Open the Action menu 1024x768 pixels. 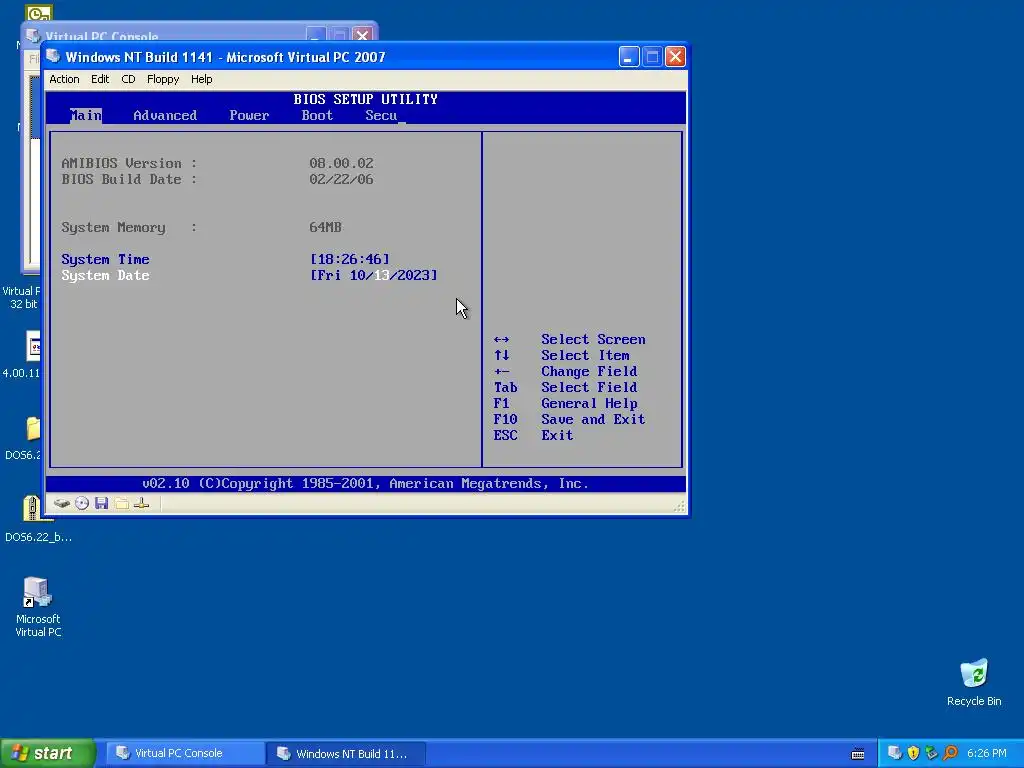point(64,79)
